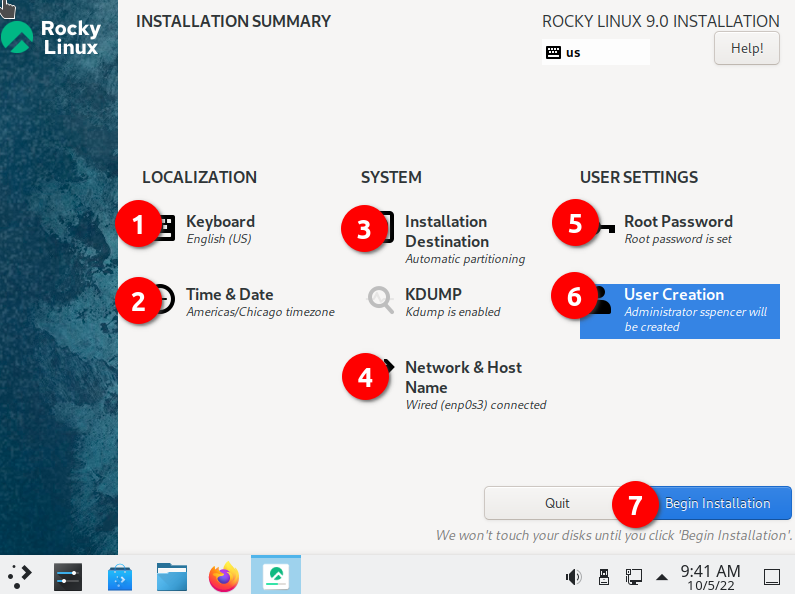Open the Discover software store icon
The height and width of the screenshot is (594, 795).
coord(120,576)
